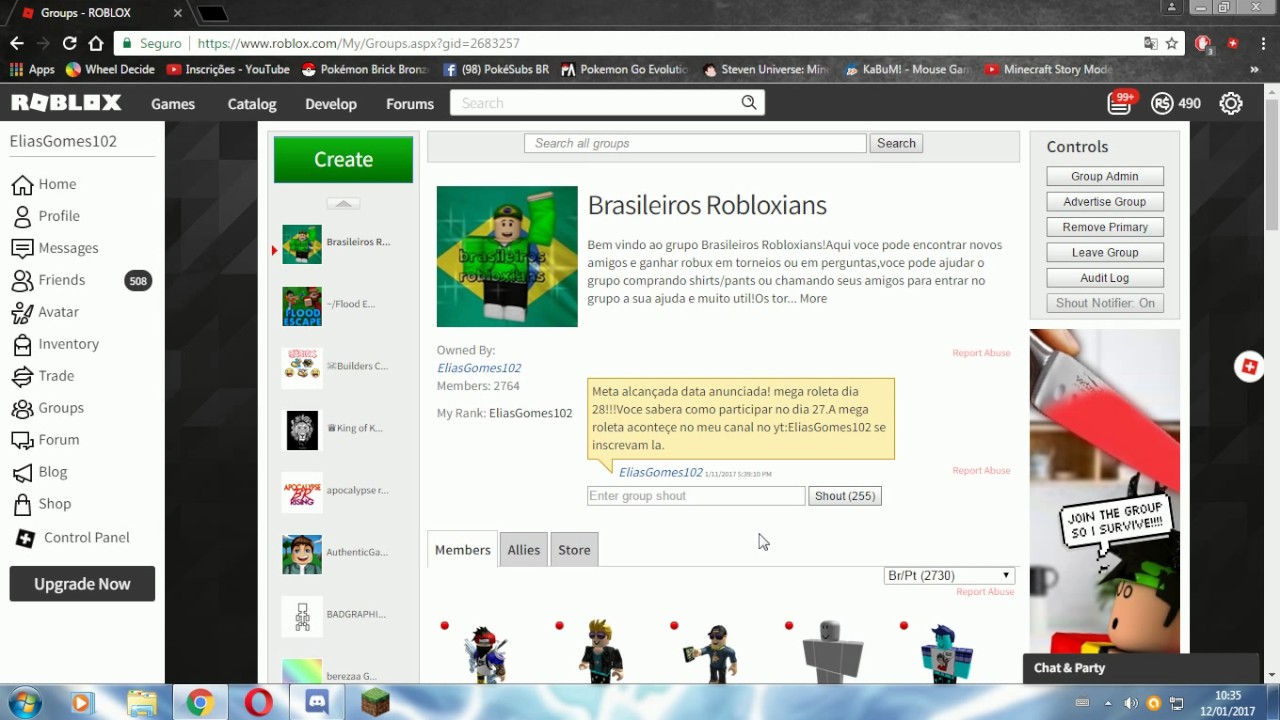Bookmark this page with the star icon
This screenshot has height=720, width=1280.
click(x=1172, y=43)
